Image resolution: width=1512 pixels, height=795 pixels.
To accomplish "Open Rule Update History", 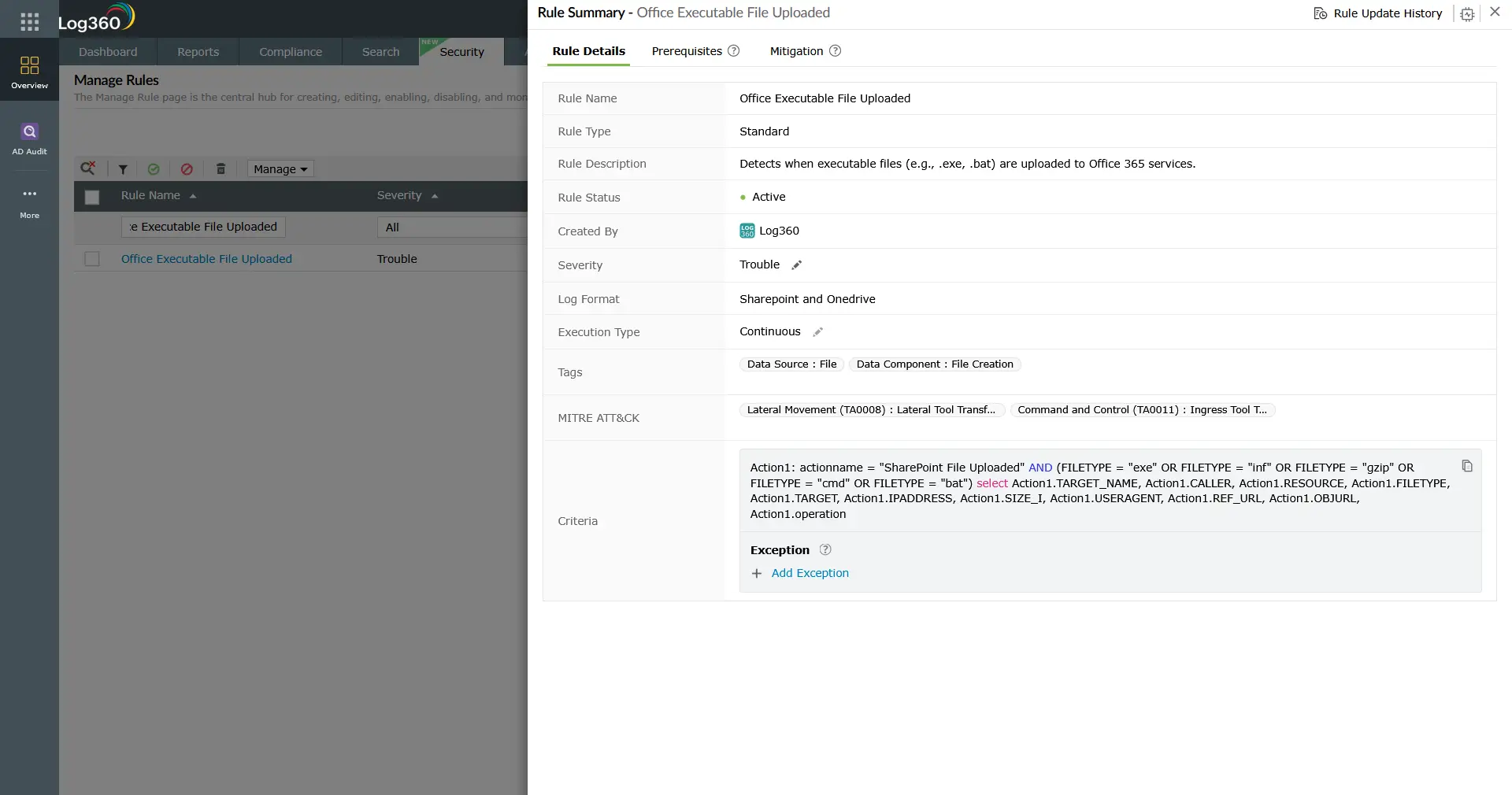I will click(1378, 13).
